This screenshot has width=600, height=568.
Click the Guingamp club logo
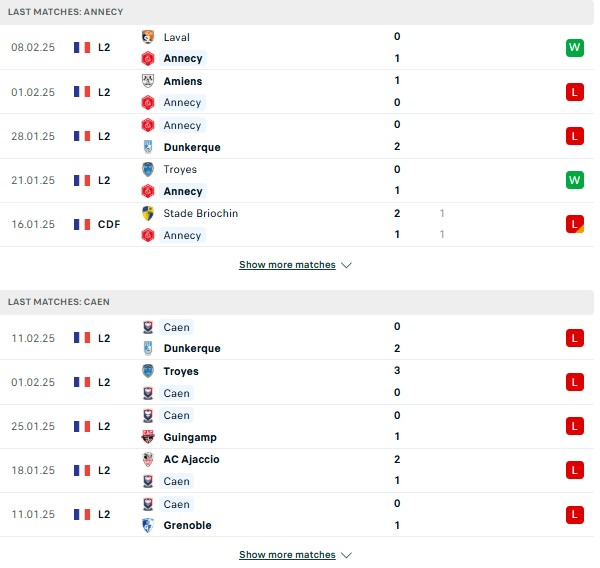click(148, 437)
